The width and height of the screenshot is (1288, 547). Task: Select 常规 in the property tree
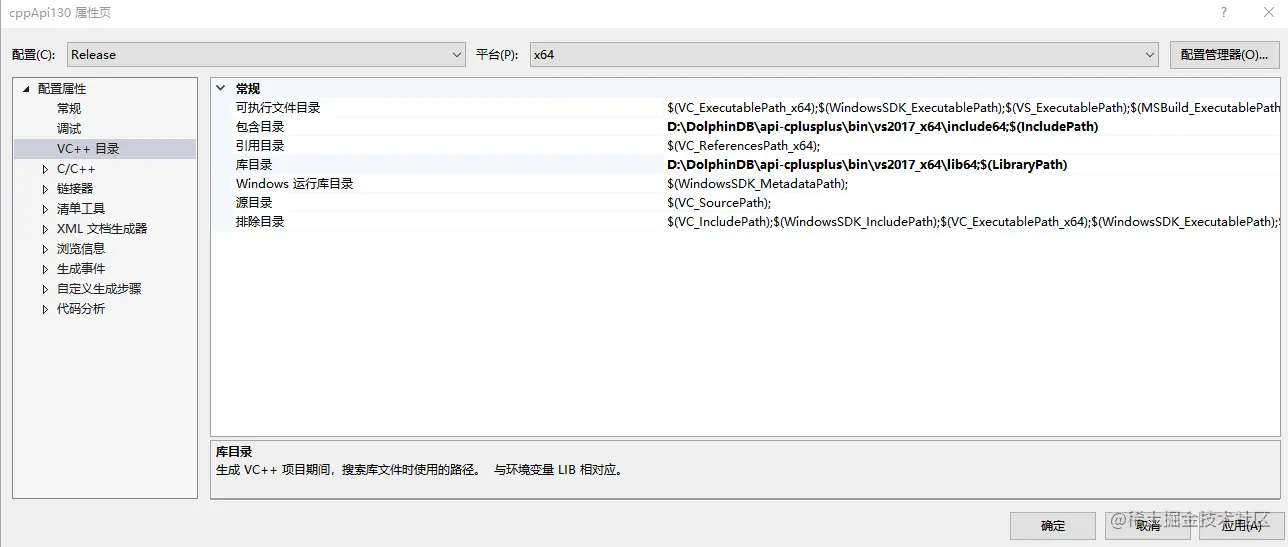(x=69, y=108)
